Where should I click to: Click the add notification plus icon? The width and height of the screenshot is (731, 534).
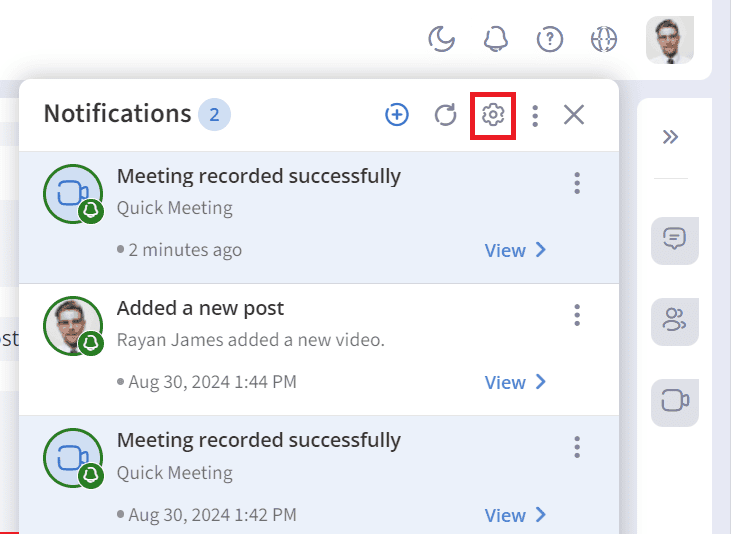point(397,115)
